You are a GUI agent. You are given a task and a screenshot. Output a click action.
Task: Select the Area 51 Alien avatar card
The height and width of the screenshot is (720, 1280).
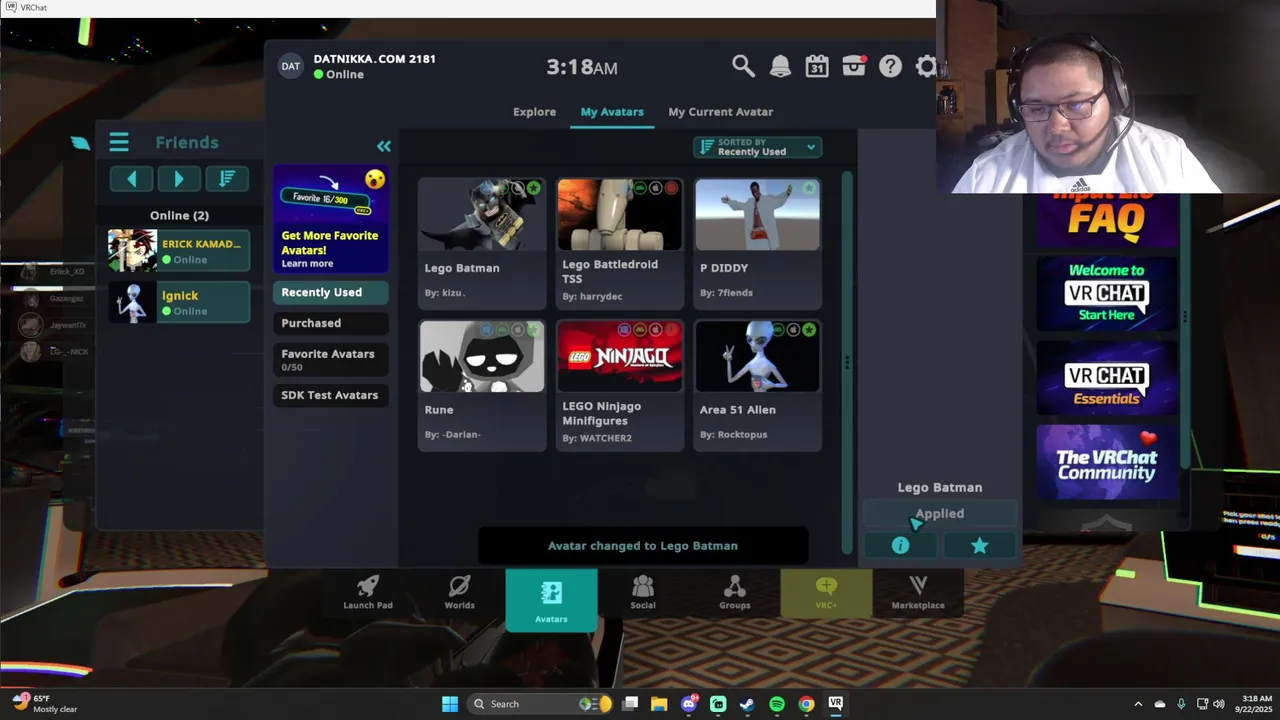tap(758, 385)
